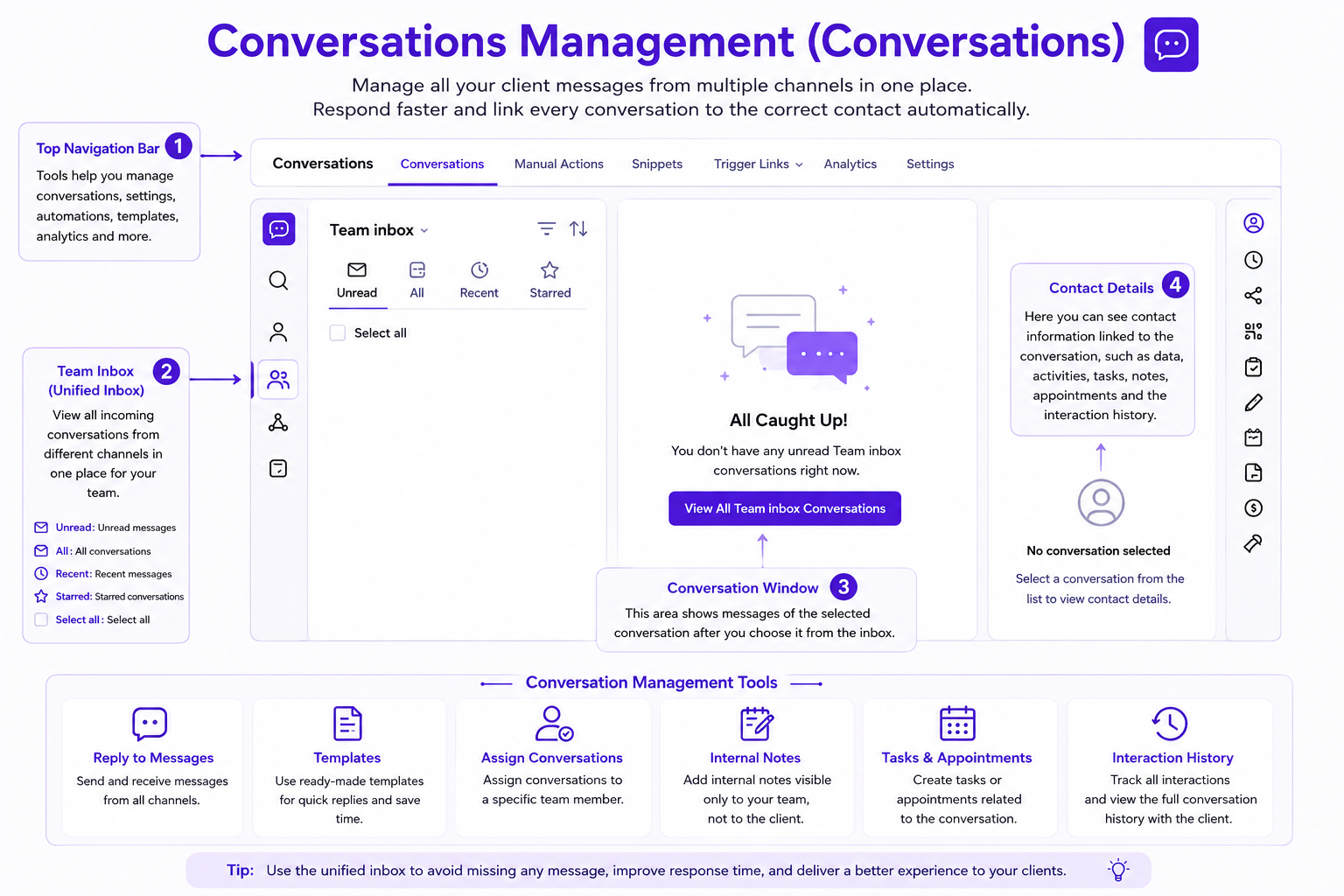This screenshot has height=896, width=1344.
Task: Click the clock icon in right rail
Action: [x=1253, y=260]
